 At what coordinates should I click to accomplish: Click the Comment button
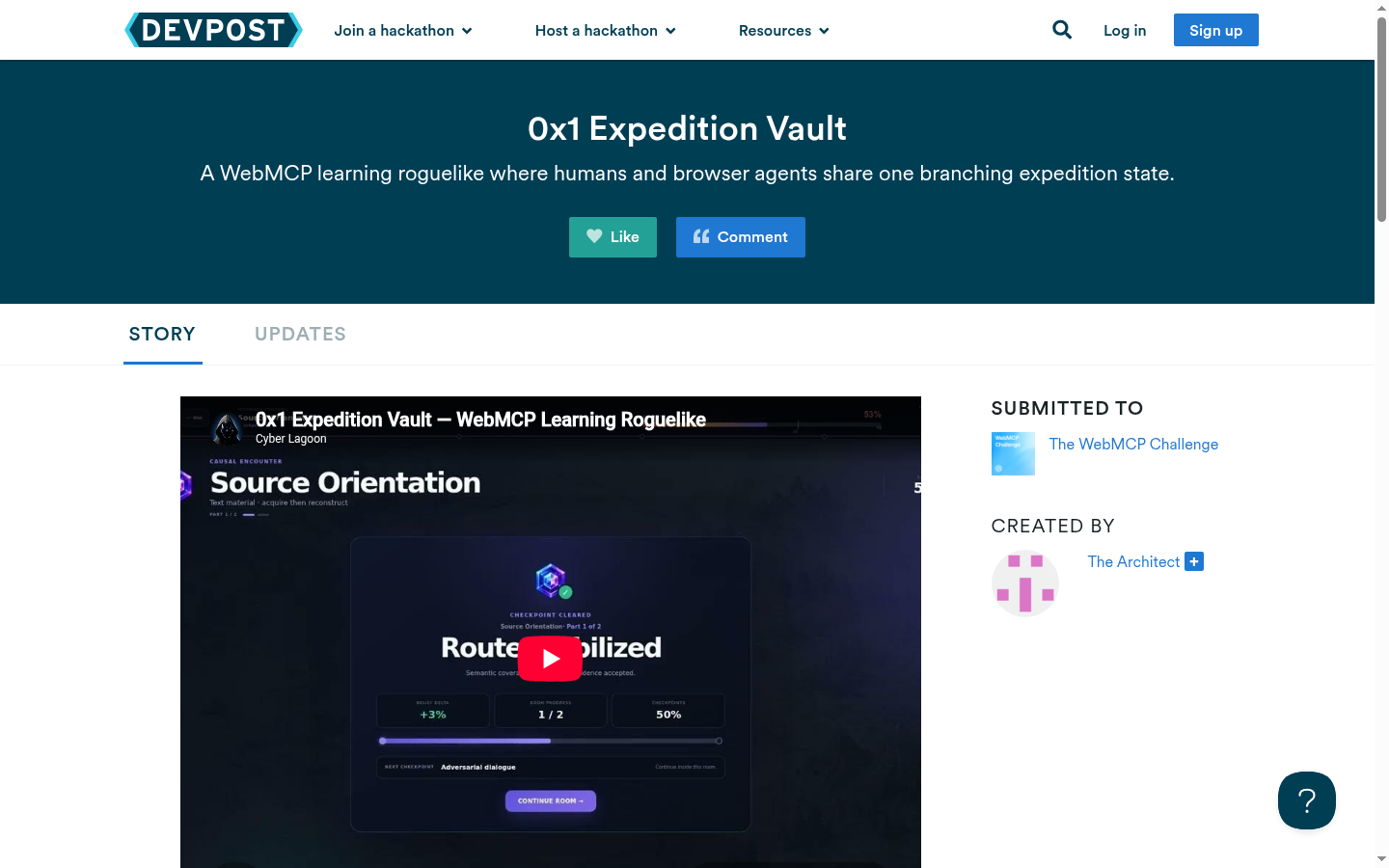tap(741, 237)
